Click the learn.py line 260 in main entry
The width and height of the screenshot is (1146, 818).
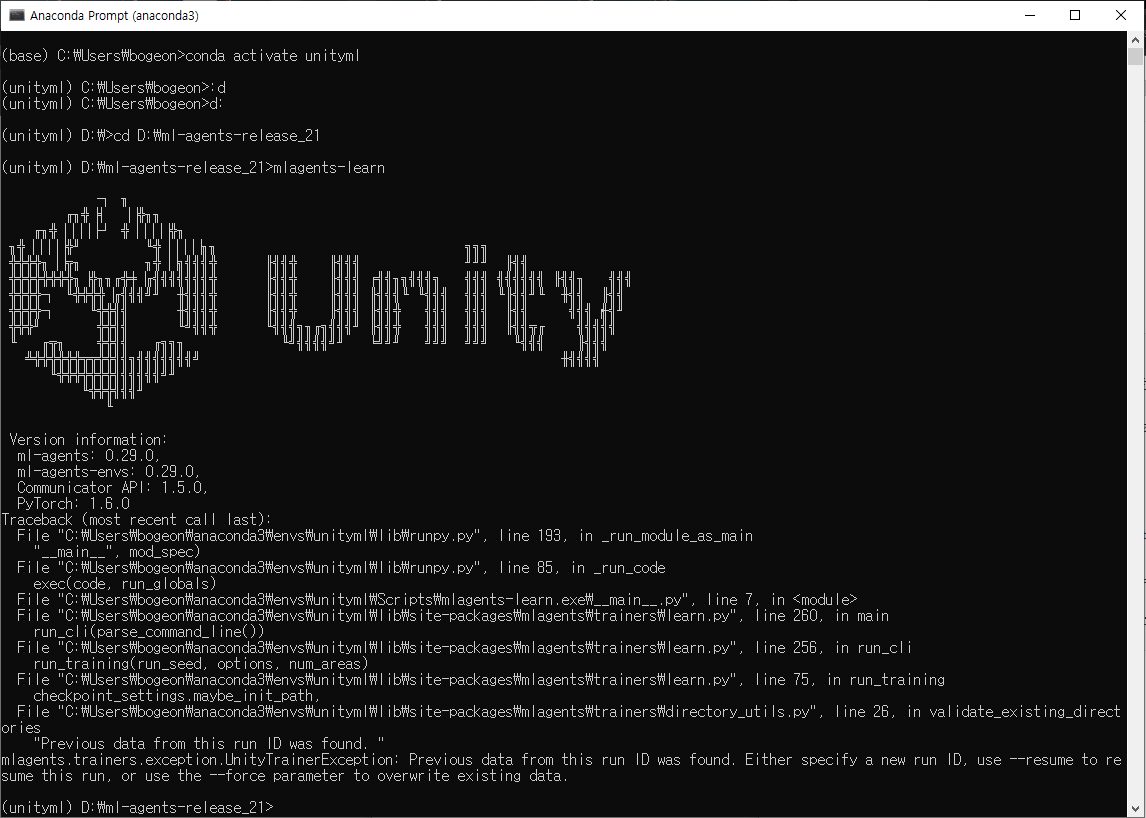point(453,616)
